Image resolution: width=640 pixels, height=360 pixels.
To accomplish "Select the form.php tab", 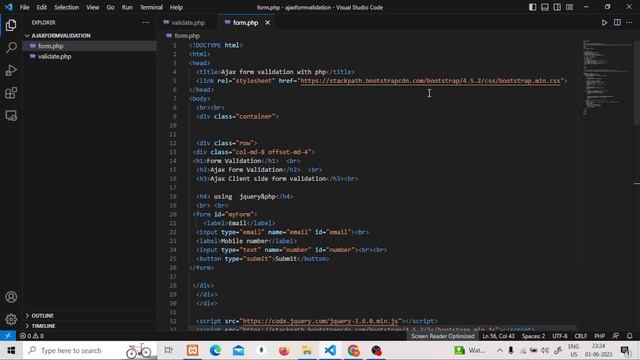I will (x=245, y=23).
